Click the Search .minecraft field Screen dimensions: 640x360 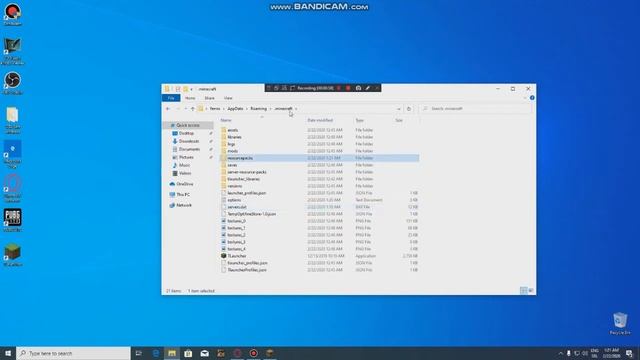coord(476,109)
